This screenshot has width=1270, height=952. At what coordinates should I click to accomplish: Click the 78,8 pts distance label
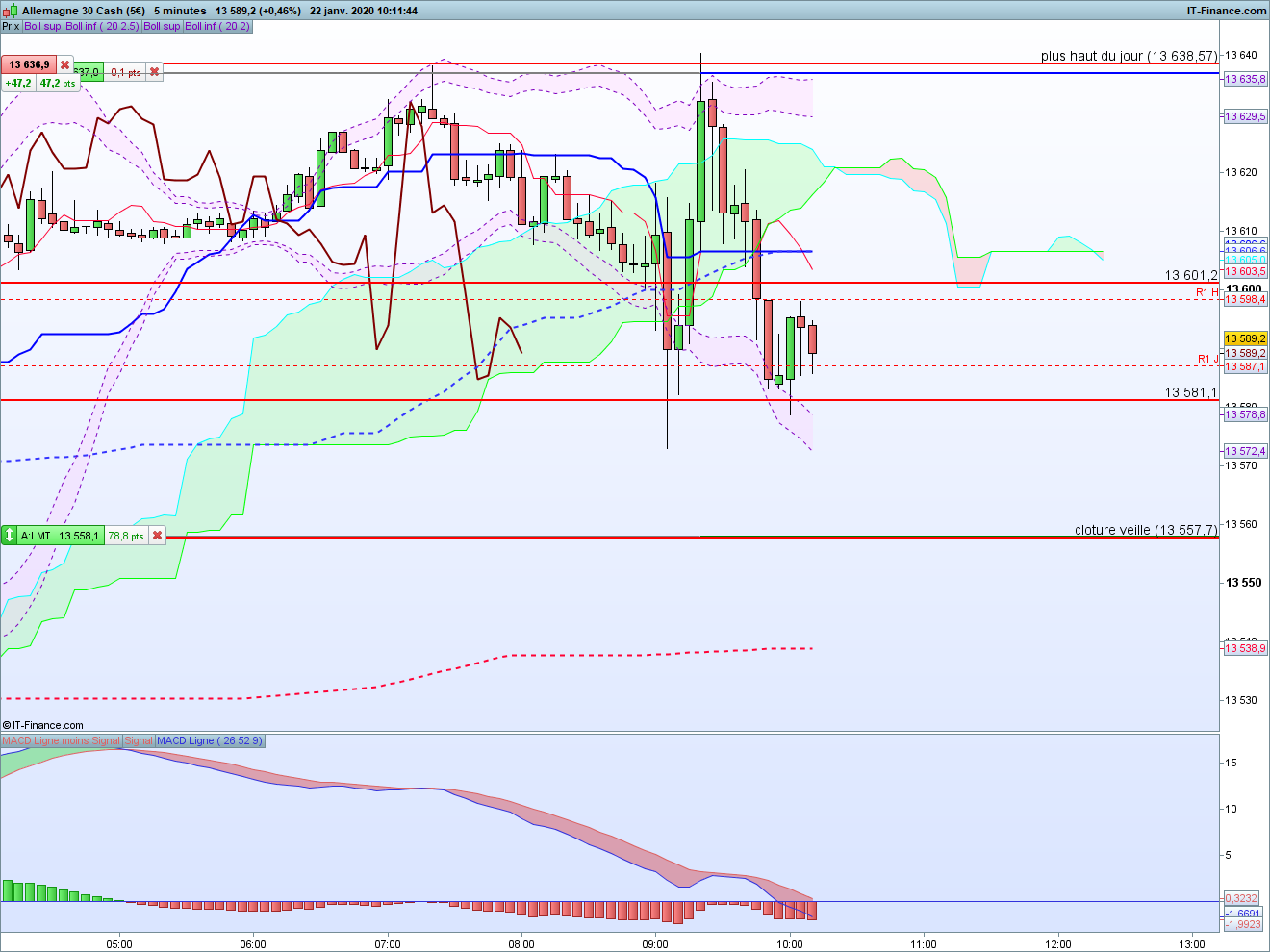pos(126,536)
